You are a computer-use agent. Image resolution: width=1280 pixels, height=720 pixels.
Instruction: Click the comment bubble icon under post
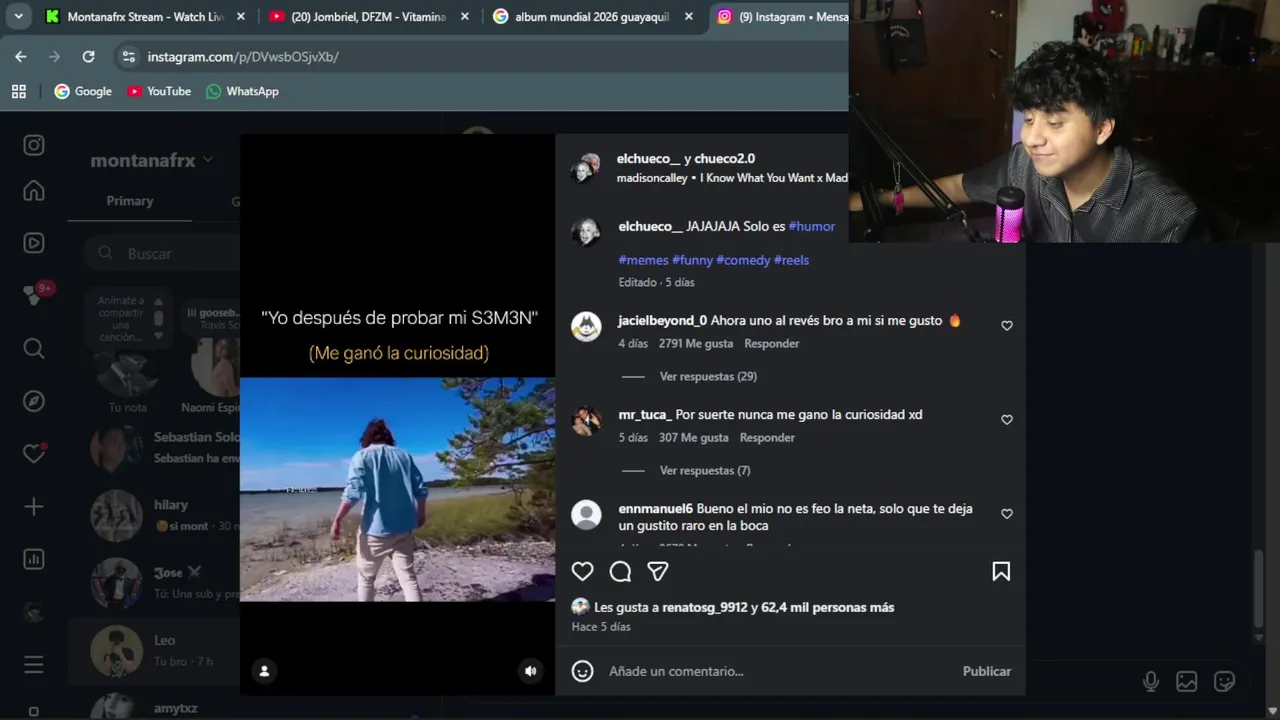[x=620, y=571]
